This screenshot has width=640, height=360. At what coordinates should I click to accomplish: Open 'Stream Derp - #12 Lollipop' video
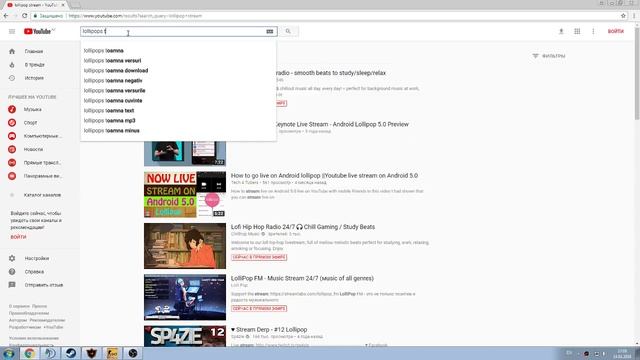269,329
